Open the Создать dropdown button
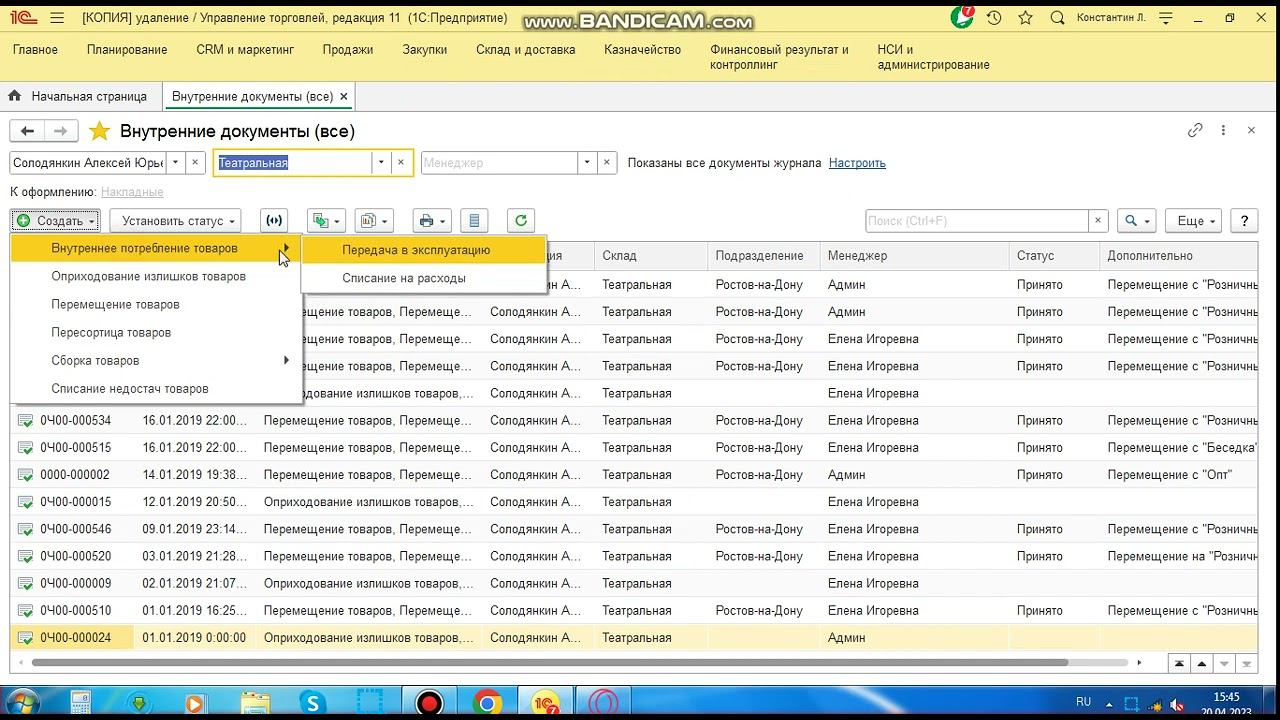1280x720 pixels. (55, 221)
